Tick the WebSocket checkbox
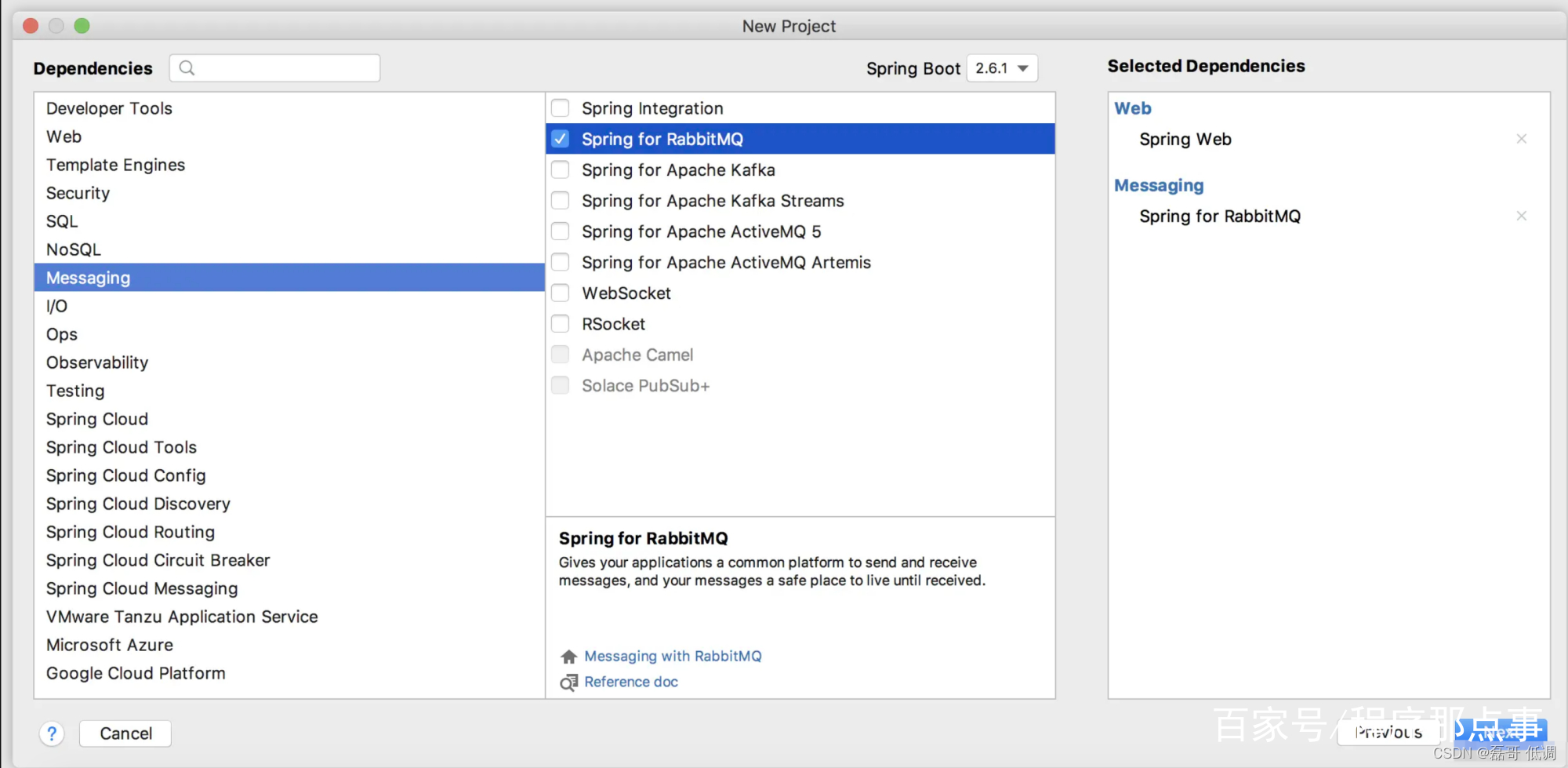 561,293
